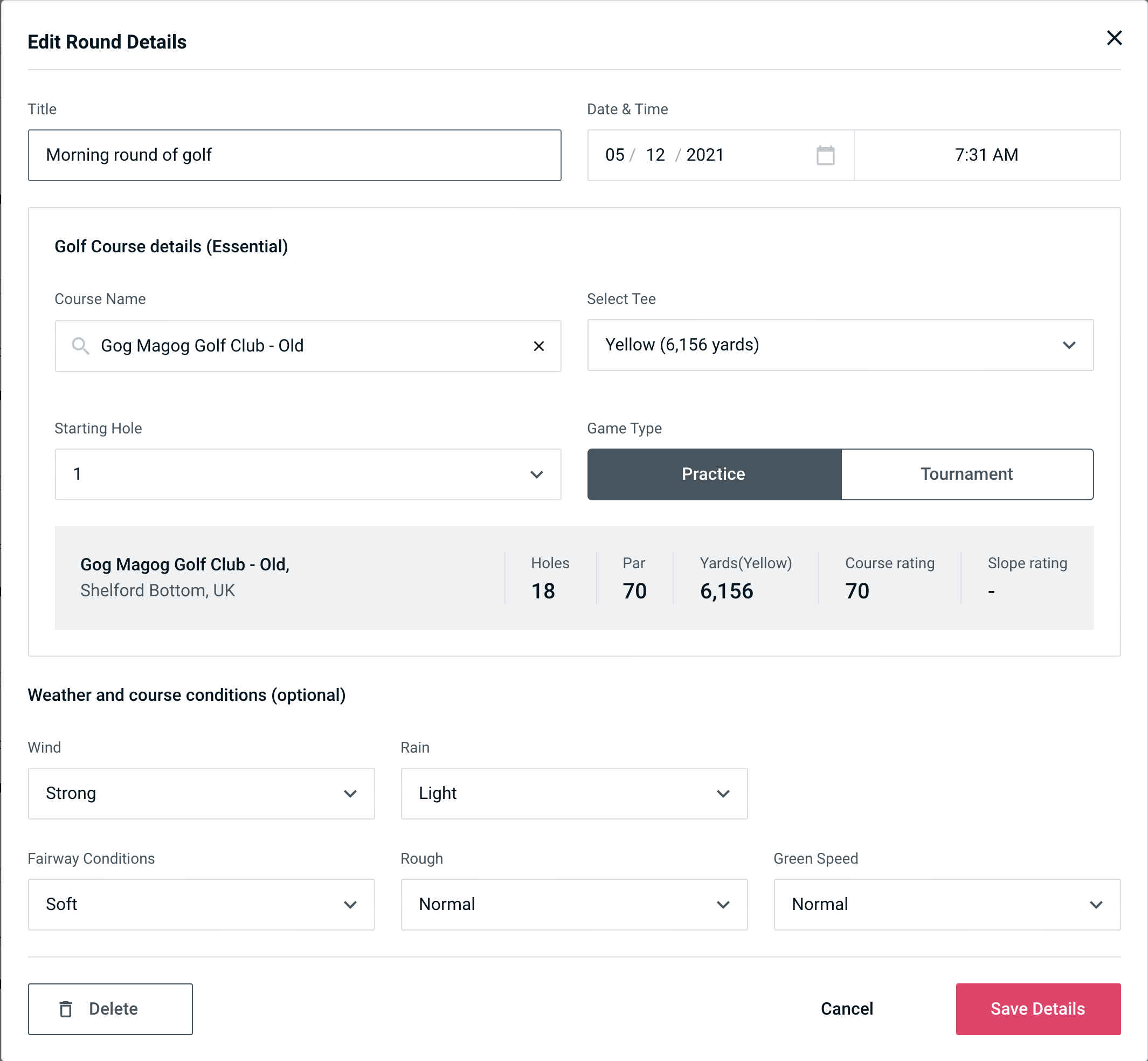Click the dropdown chevron for Select Tee
Image resolution: width=1148 pixels, height=1061 pixels.
(x=1070, y=345)
